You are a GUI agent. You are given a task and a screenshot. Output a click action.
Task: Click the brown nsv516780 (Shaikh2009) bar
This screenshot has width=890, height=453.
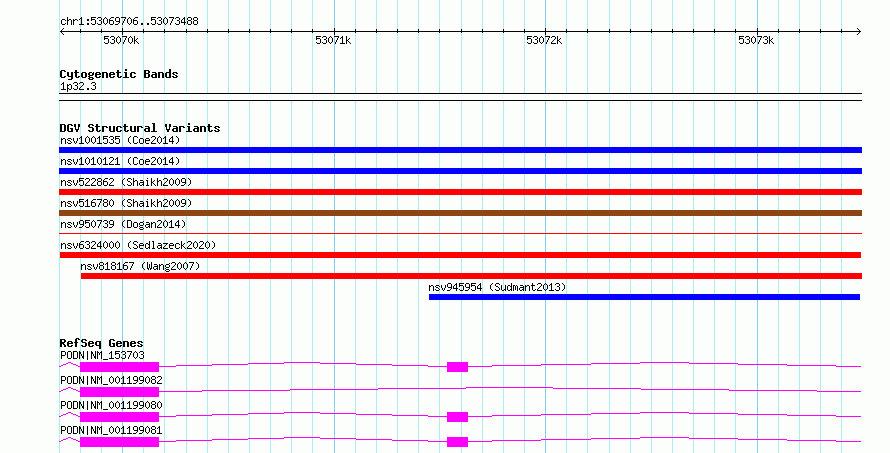pos(460,213)
